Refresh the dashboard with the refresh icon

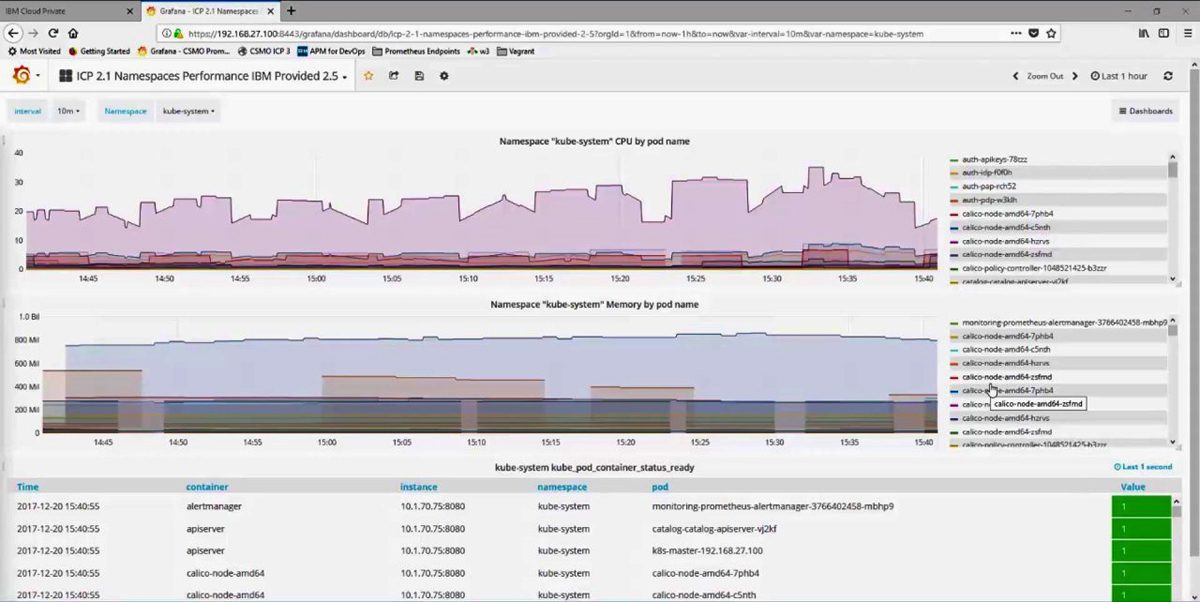point(1168,75)
